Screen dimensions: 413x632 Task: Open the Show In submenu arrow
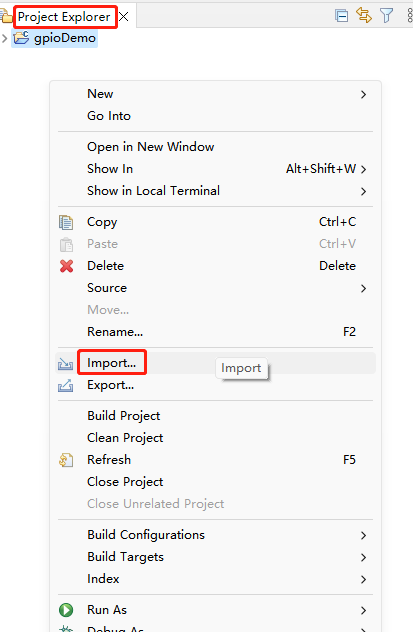click(x=363, y=169)
